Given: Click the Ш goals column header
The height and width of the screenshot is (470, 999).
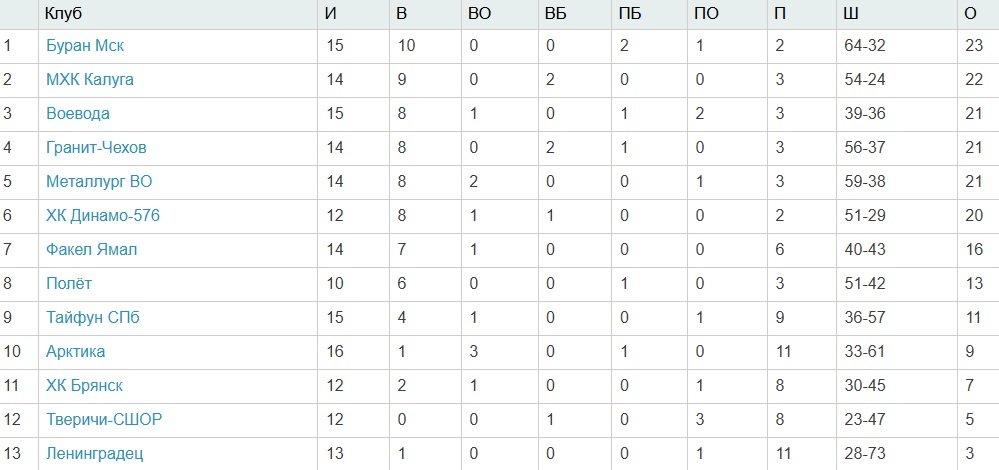Looking at the screenshot, I should (x=851, y=13).
